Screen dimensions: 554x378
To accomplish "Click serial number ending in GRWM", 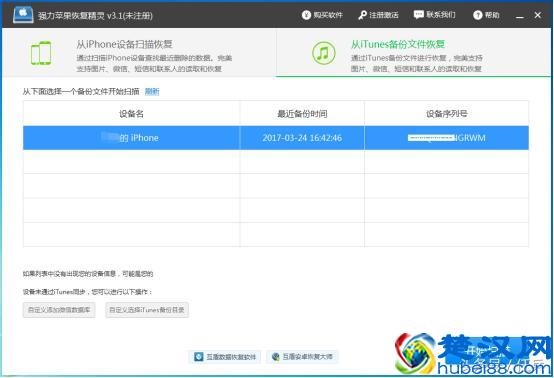I will (x=447, y=138).
